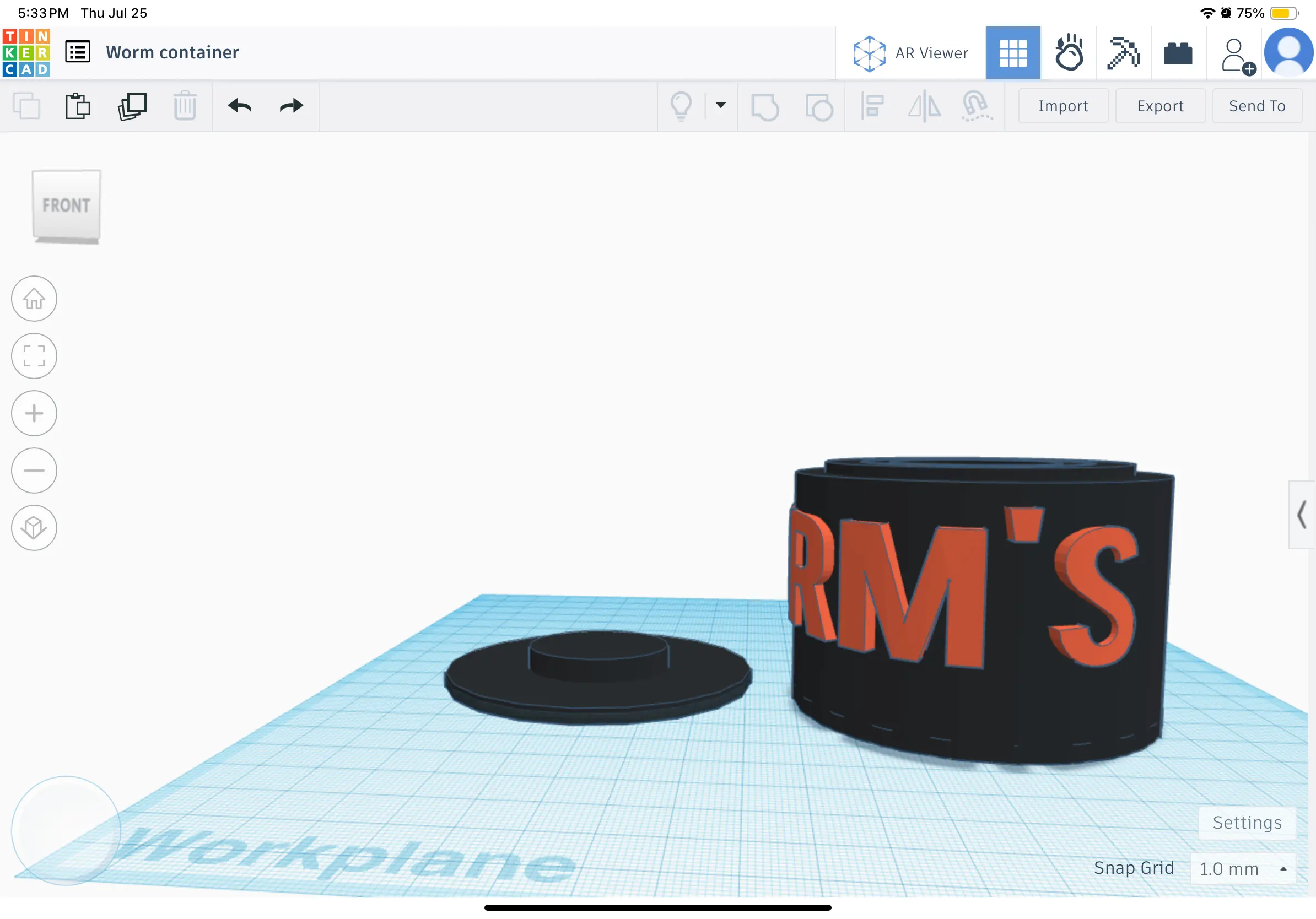Open the Sim Lab icon

tap(1069, 53)
